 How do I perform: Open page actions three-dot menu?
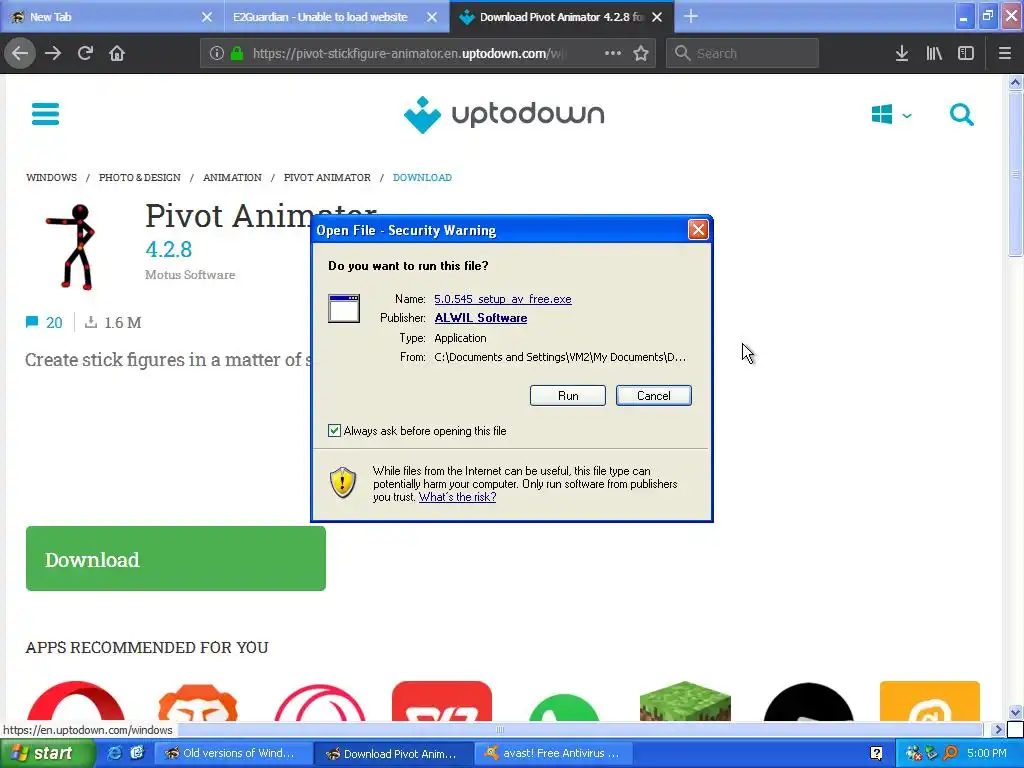coord(613,53)
